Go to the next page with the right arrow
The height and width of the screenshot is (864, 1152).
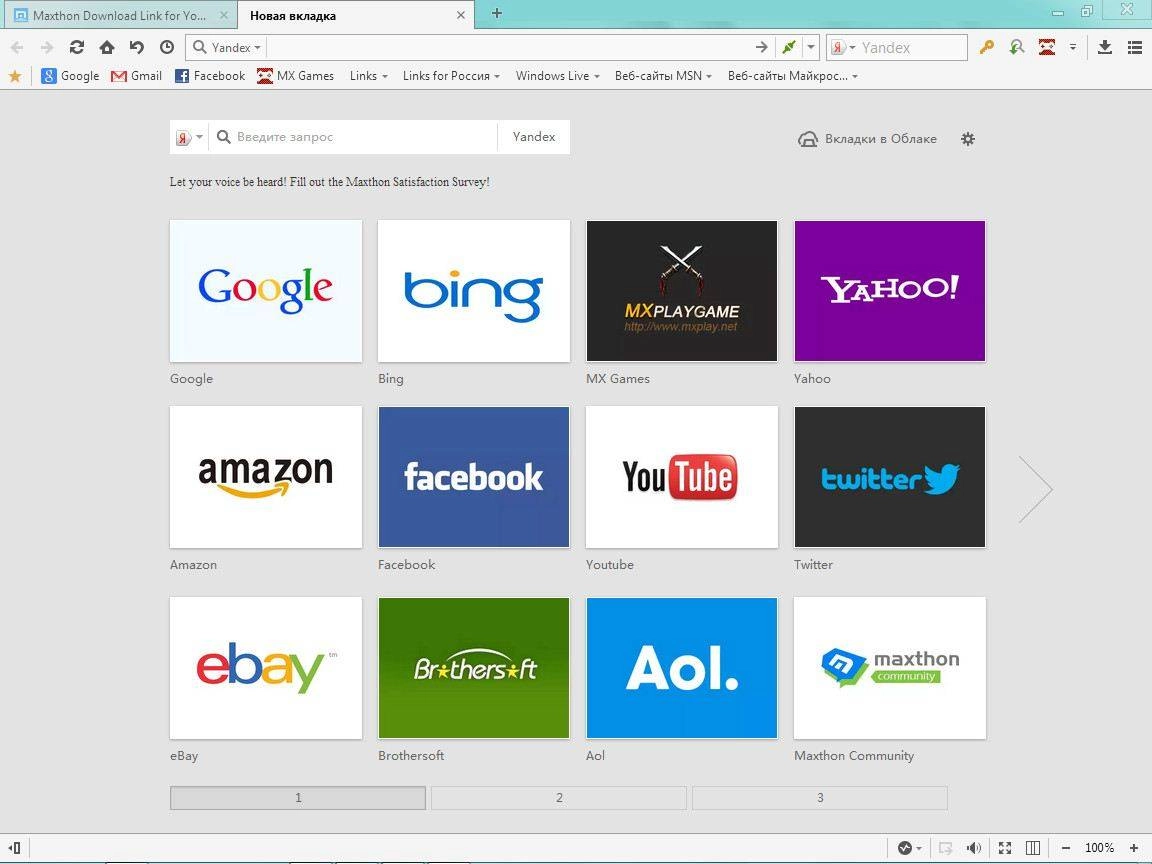1035,489
